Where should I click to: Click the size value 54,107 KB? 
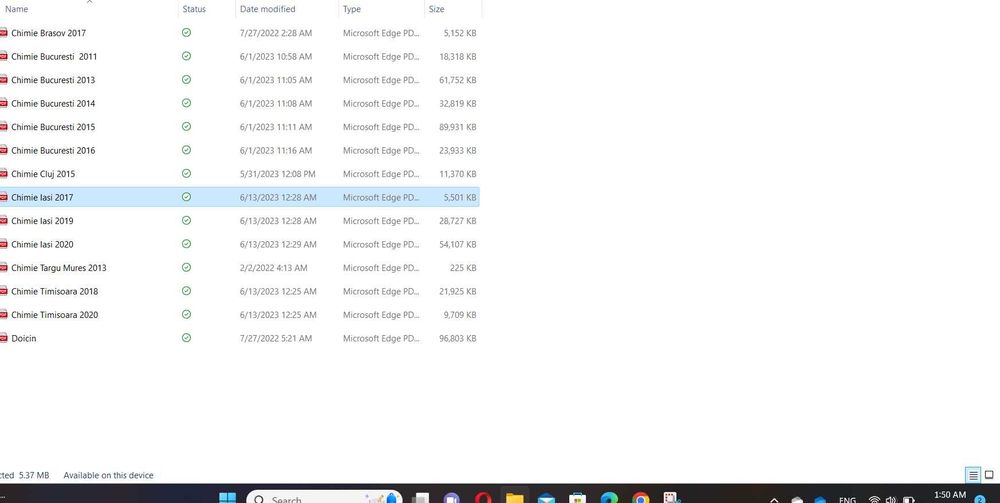(x=457, y=244)
